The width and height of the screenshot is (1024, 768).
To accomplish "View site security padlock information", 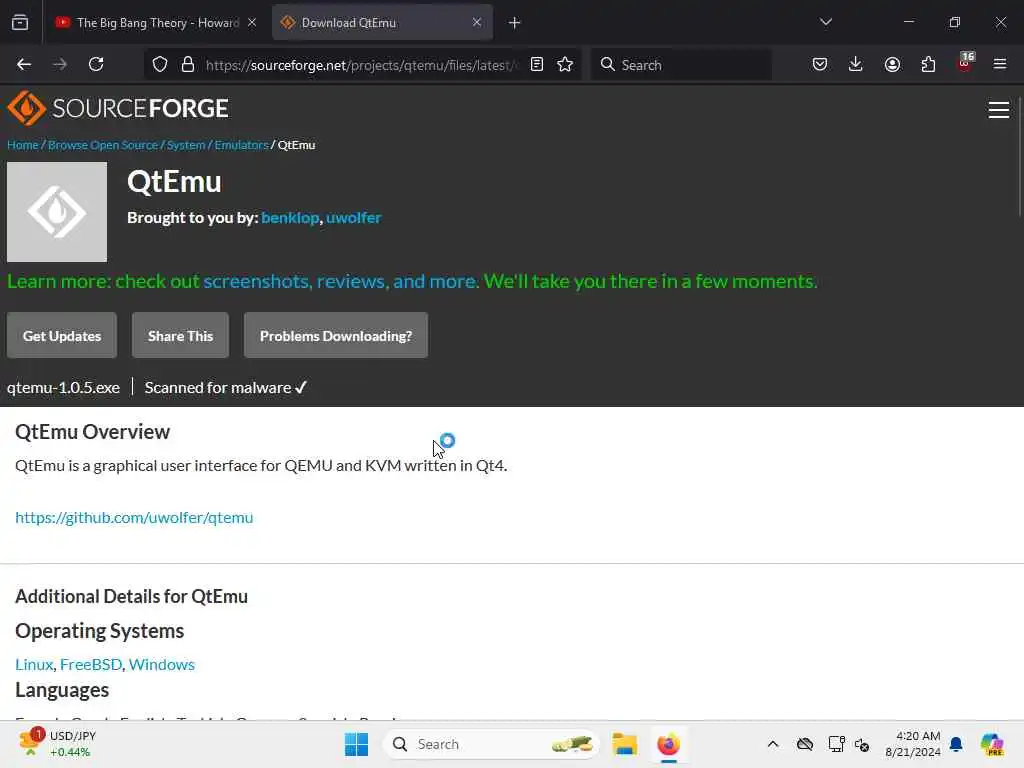I will [x=188, y=64].
